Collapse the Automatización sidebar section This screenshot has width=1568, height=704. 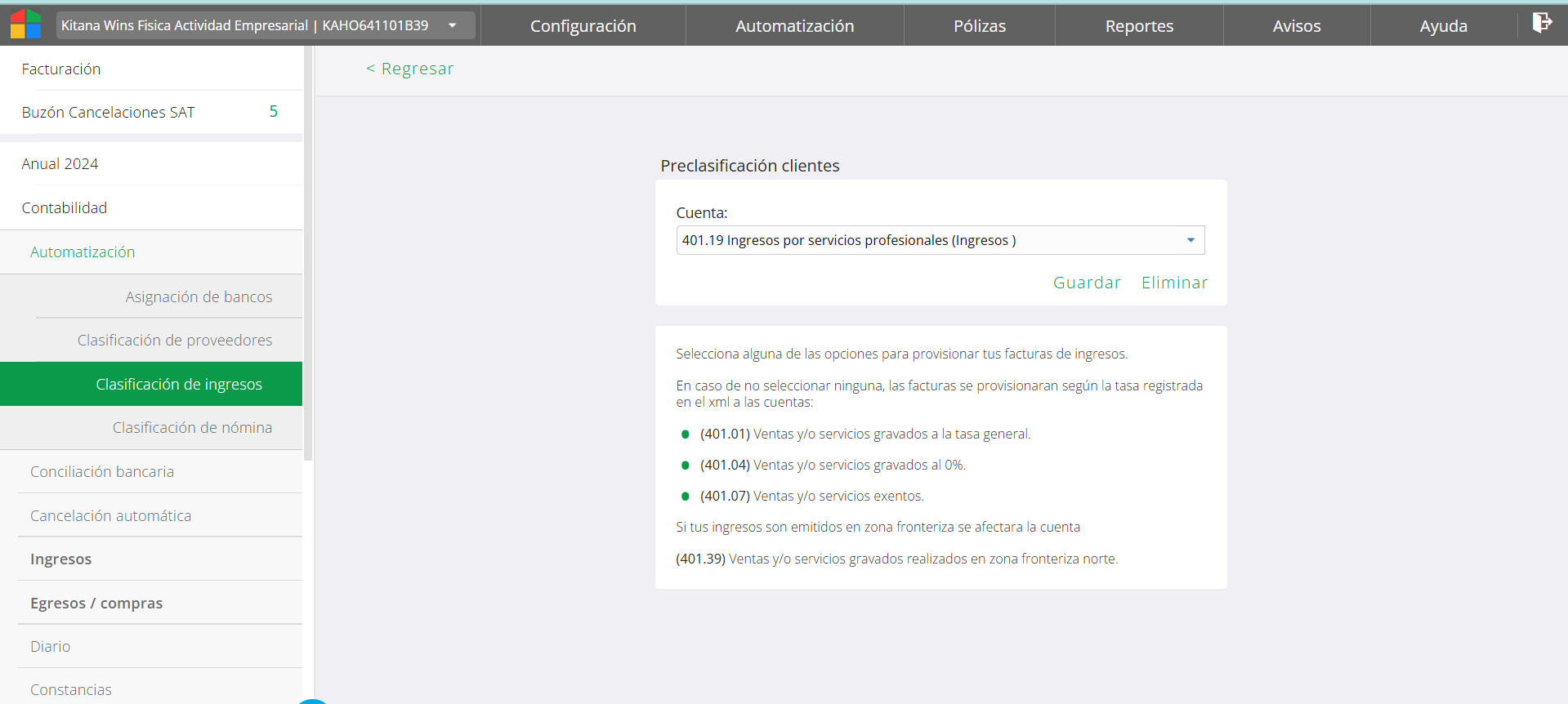(x=83, y=252)
